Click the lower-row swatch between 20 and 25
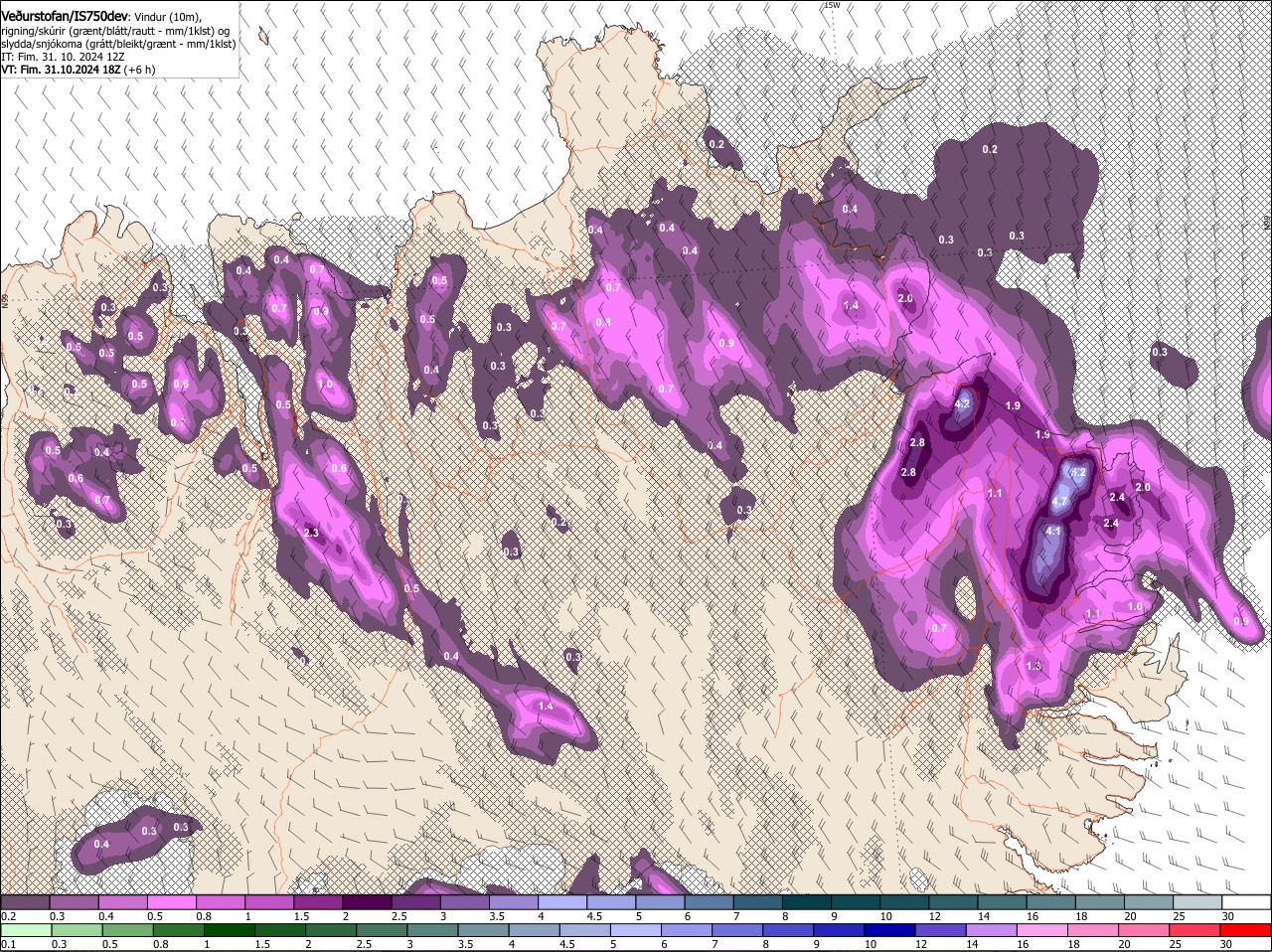This screenshot has height=952, width=1272. pos(1146,931)
